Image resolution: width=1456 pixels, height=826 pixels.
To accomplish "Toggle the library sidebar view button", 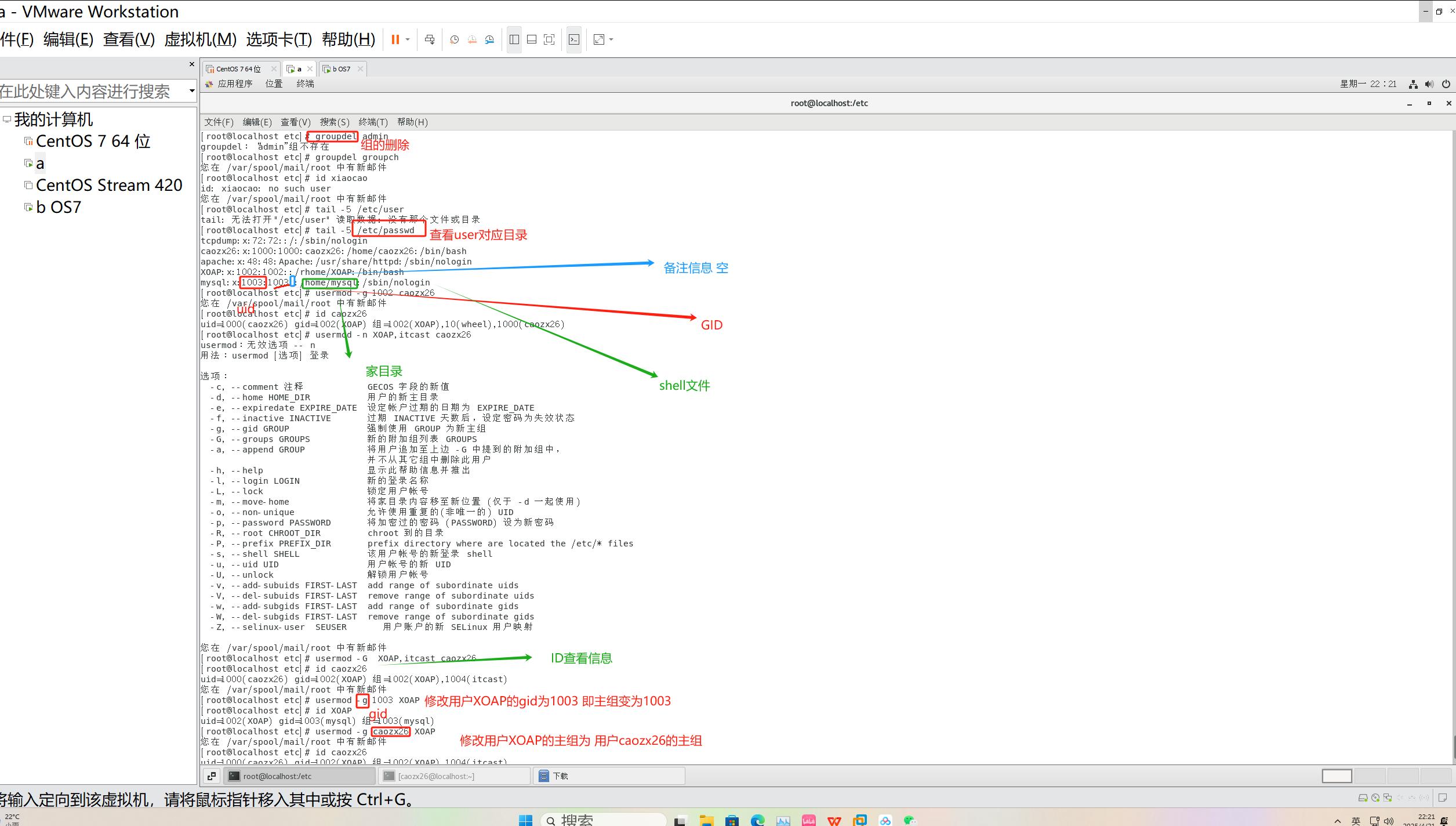I will (x=514, y=39).
